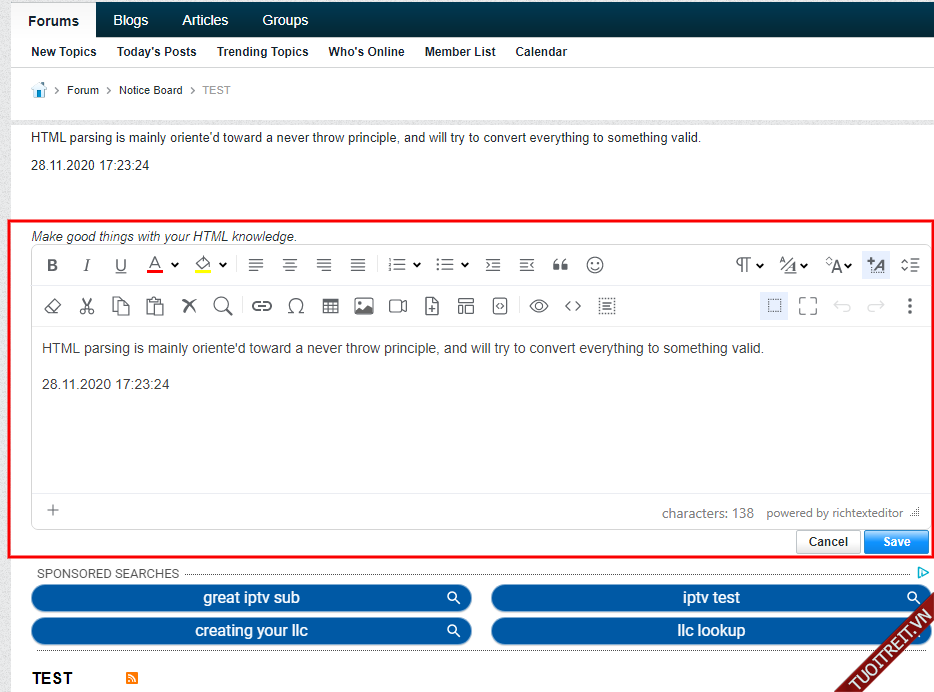934x692 pixels.
Task: Open Today's Posts menu item
Action: click(x=156, y=52)
